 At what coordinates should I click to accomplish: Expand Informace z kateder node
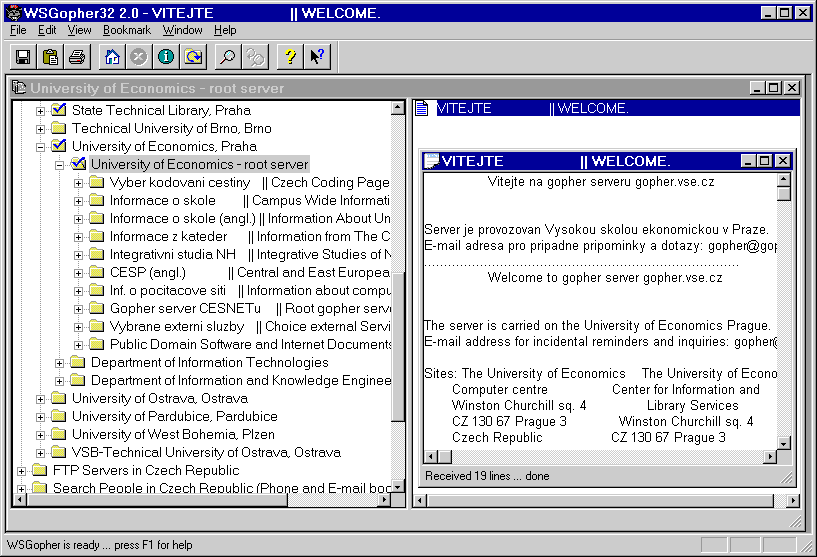(x=78, y=238)
